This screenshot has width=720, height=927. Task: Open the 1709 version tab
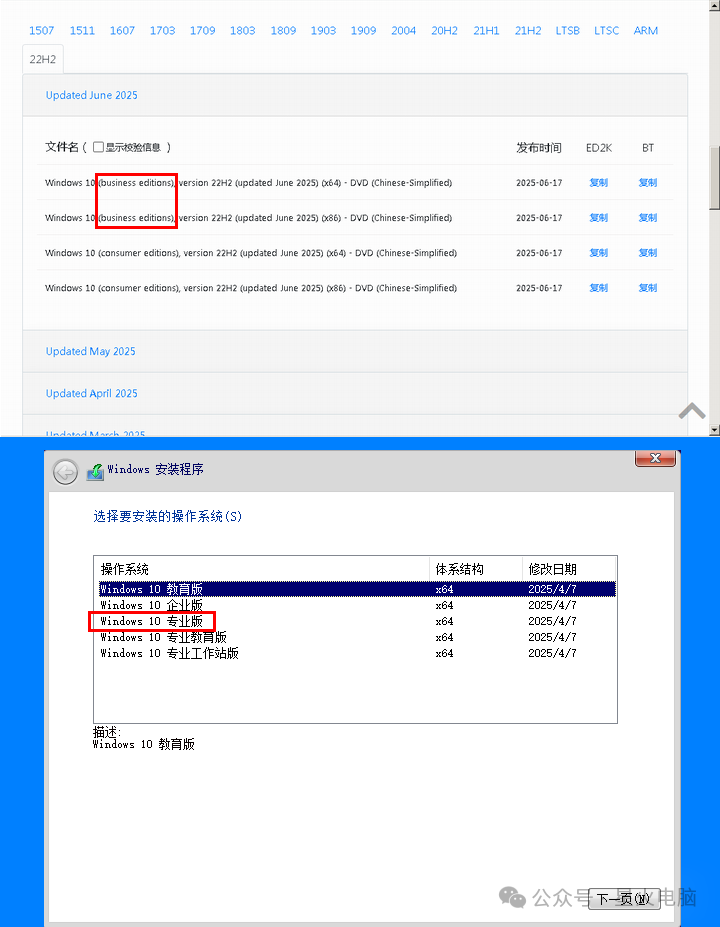click(x=203, y=31)
